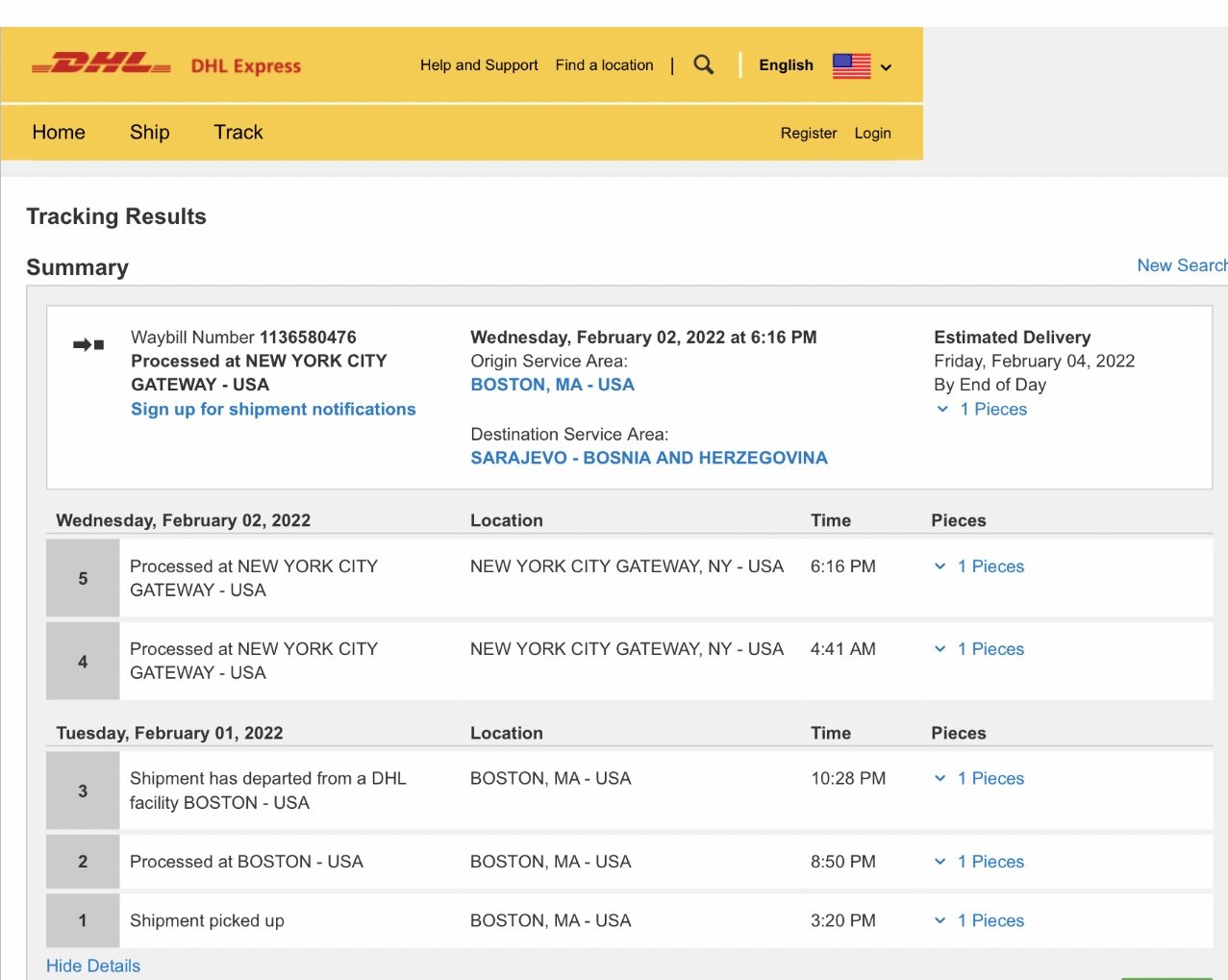Click step number 1 box
Screen dimensions: 1228x980
point(83,920)
